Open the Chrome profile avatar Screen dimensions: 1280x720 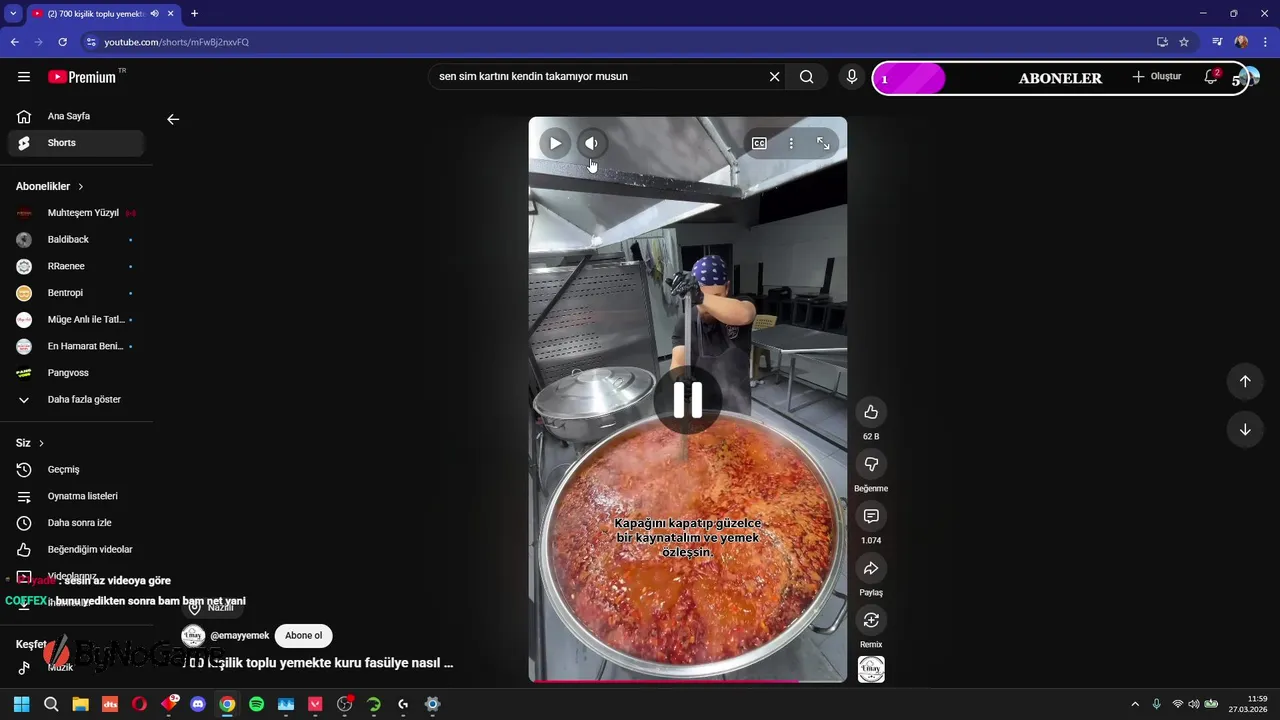(1241, 42)
